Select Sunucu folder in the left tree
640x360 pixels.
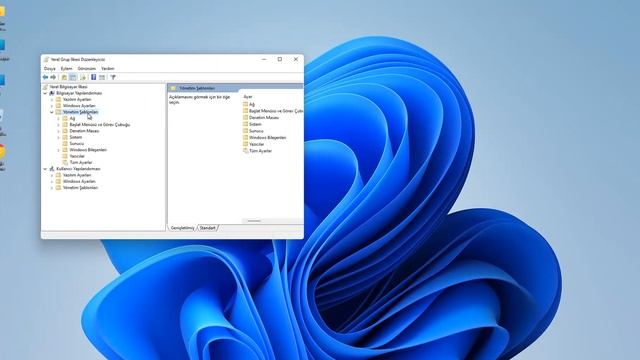[76, 144]
